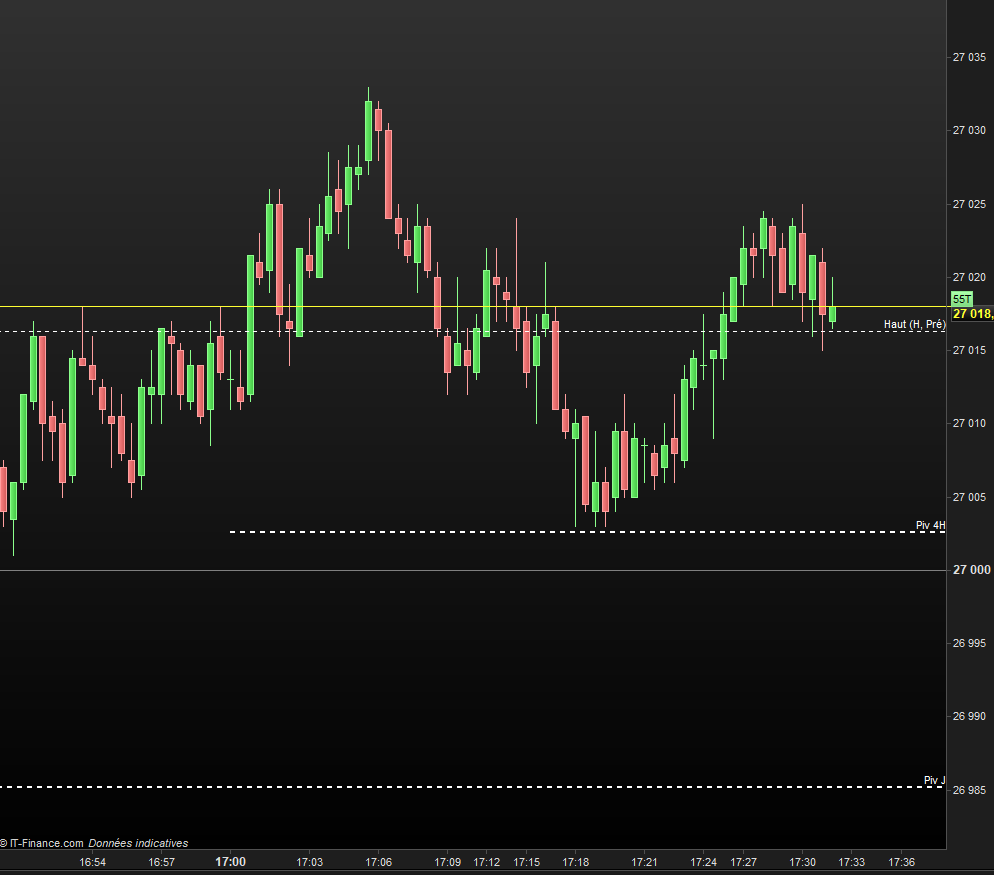Click the bold 17:00 time axis label

pos(230,862)
